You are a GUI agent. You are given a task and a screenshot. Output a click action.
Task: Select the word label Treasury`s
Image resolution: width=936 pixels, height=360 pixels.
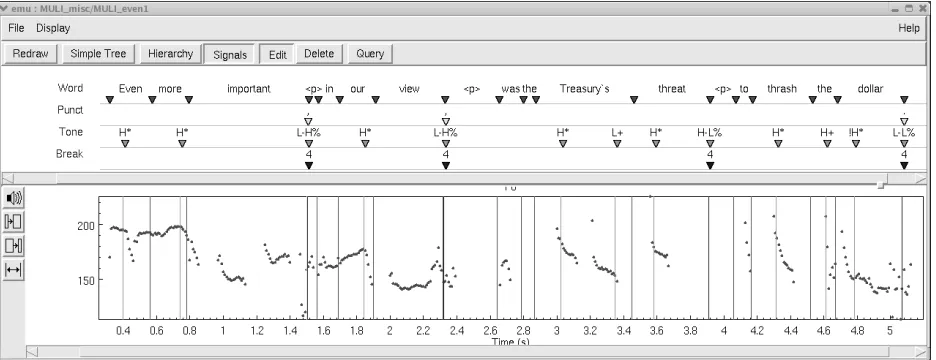[x=584, y=89]
